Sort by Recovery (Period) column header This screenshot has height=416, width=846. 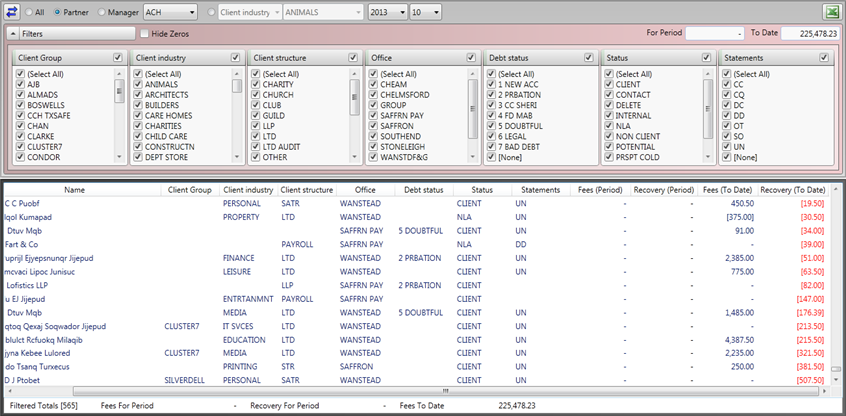[664, 190]
